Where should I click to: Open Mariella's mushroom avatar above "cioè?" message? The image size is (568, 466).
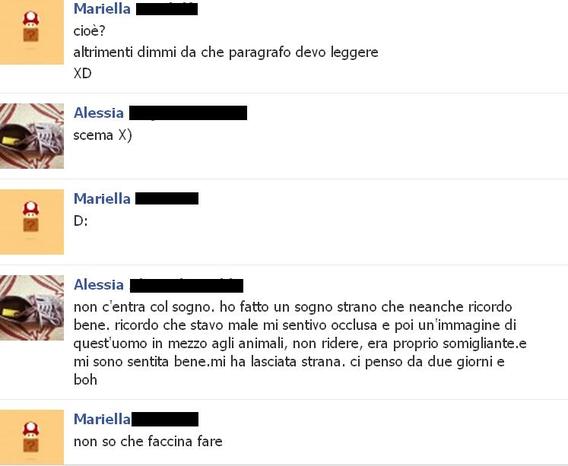tap(32, 32)
